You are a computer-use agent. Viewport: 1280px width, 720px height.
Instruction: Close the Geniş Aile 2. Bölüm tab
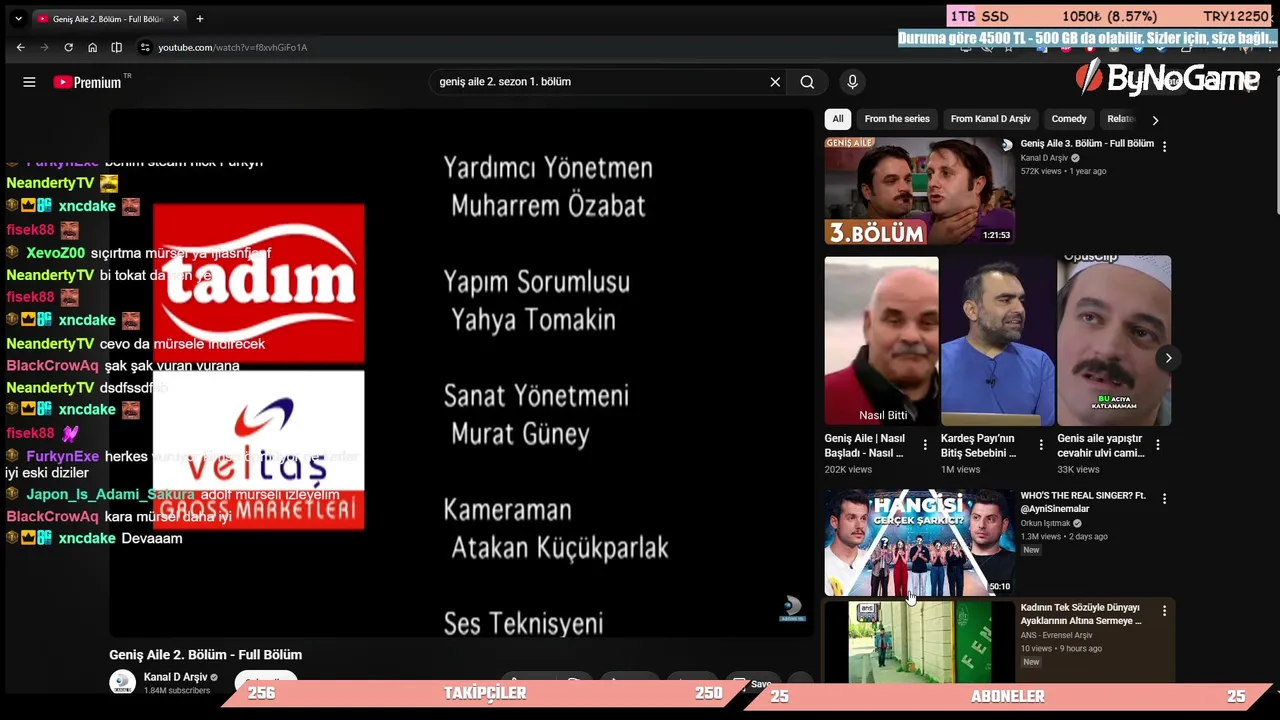click(176, 18)
